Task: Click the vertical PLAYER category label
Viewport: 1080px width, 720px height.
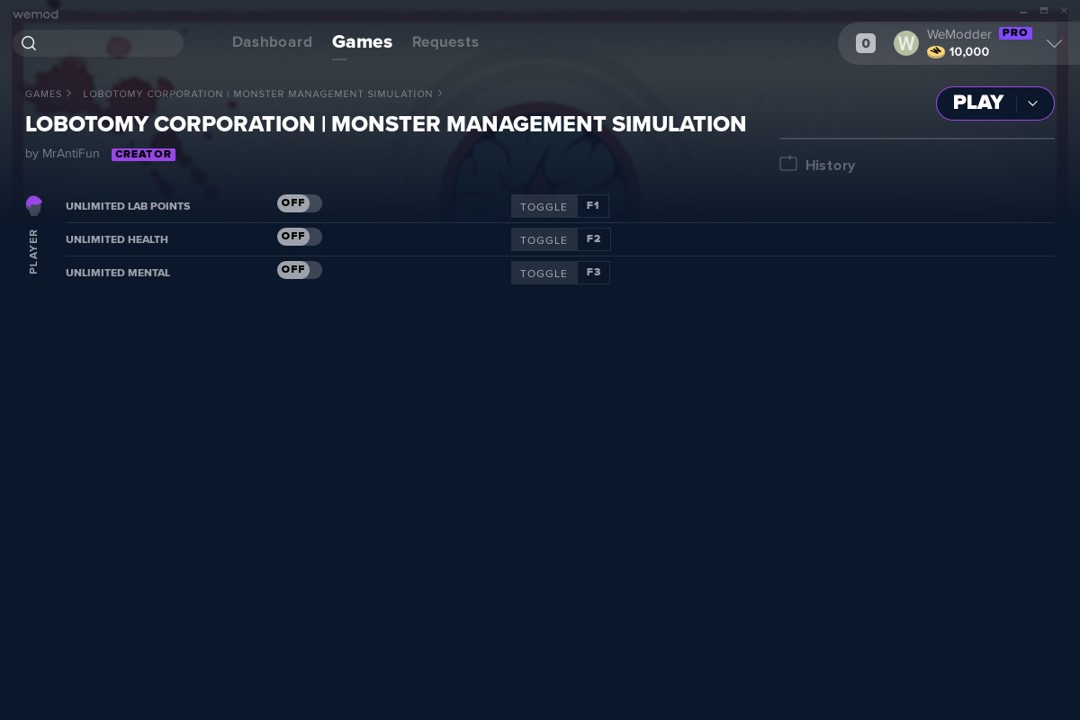Action: tap(33, 251)
